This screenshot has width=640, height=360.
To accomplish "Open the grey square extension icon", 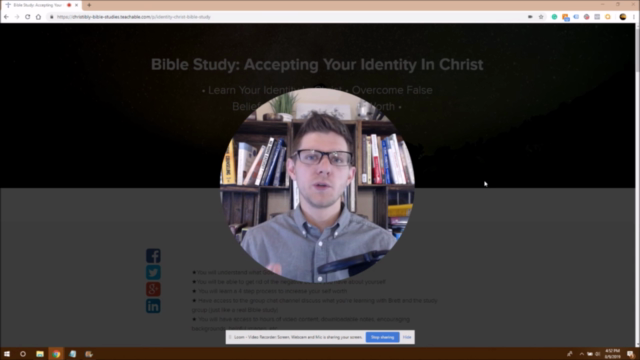I will tap(597, 17).
